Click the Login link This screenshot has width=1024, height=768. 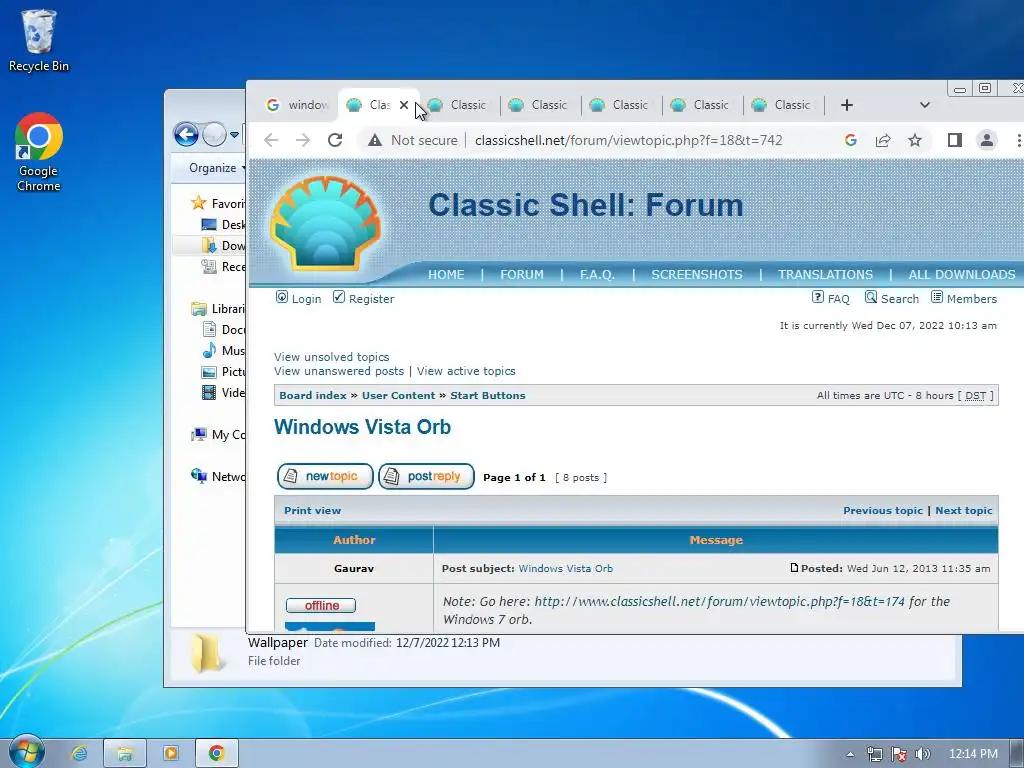pyautogui.click(x=299, y=298)
